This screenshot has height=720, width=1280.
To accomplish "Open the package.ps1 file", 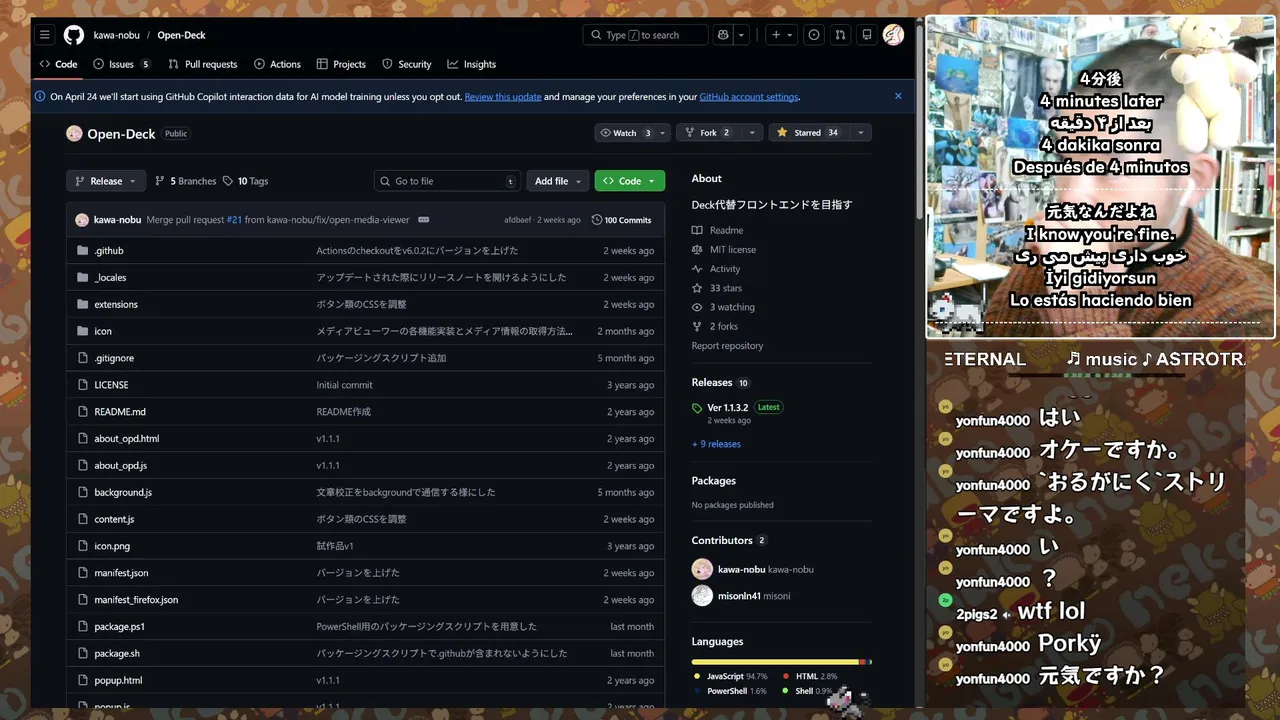I will 120,627.
